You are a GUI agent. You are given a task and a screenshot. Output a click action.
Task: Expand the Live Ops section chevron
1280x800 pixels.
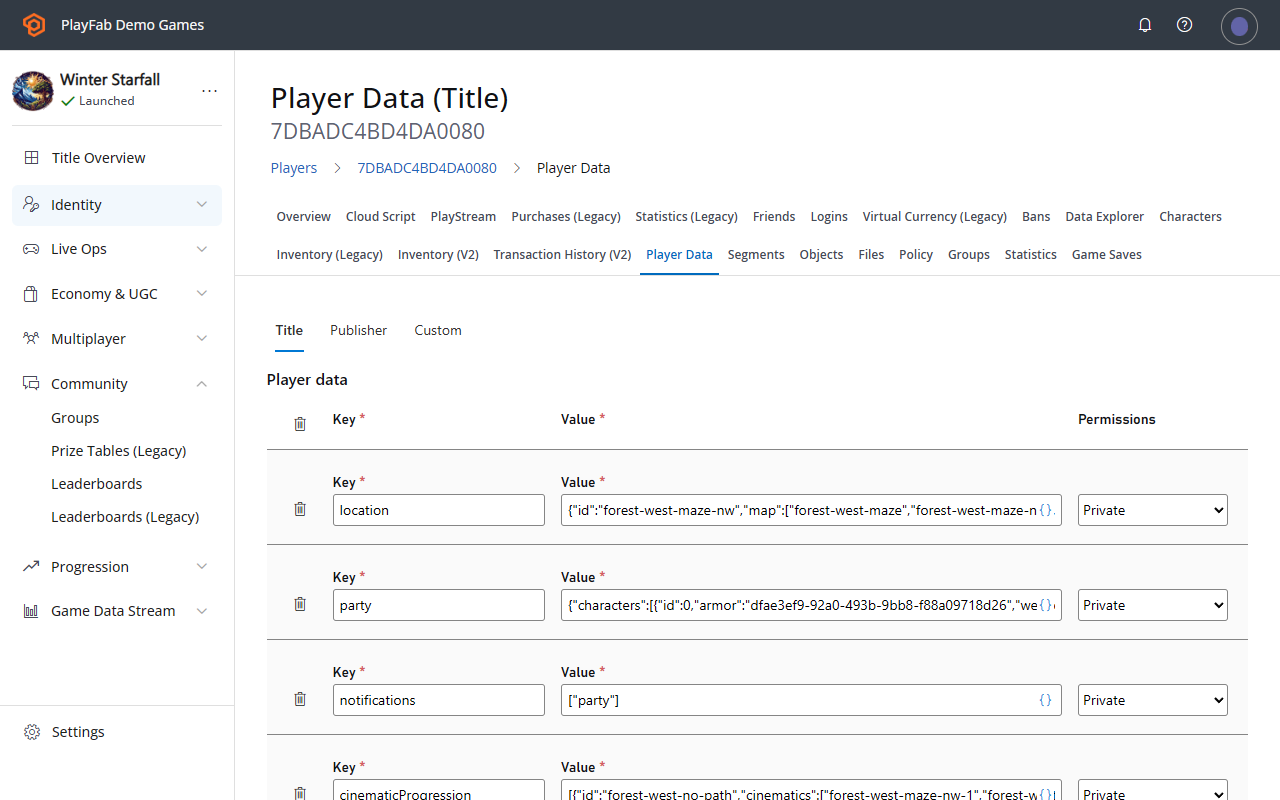pos(202,249)
